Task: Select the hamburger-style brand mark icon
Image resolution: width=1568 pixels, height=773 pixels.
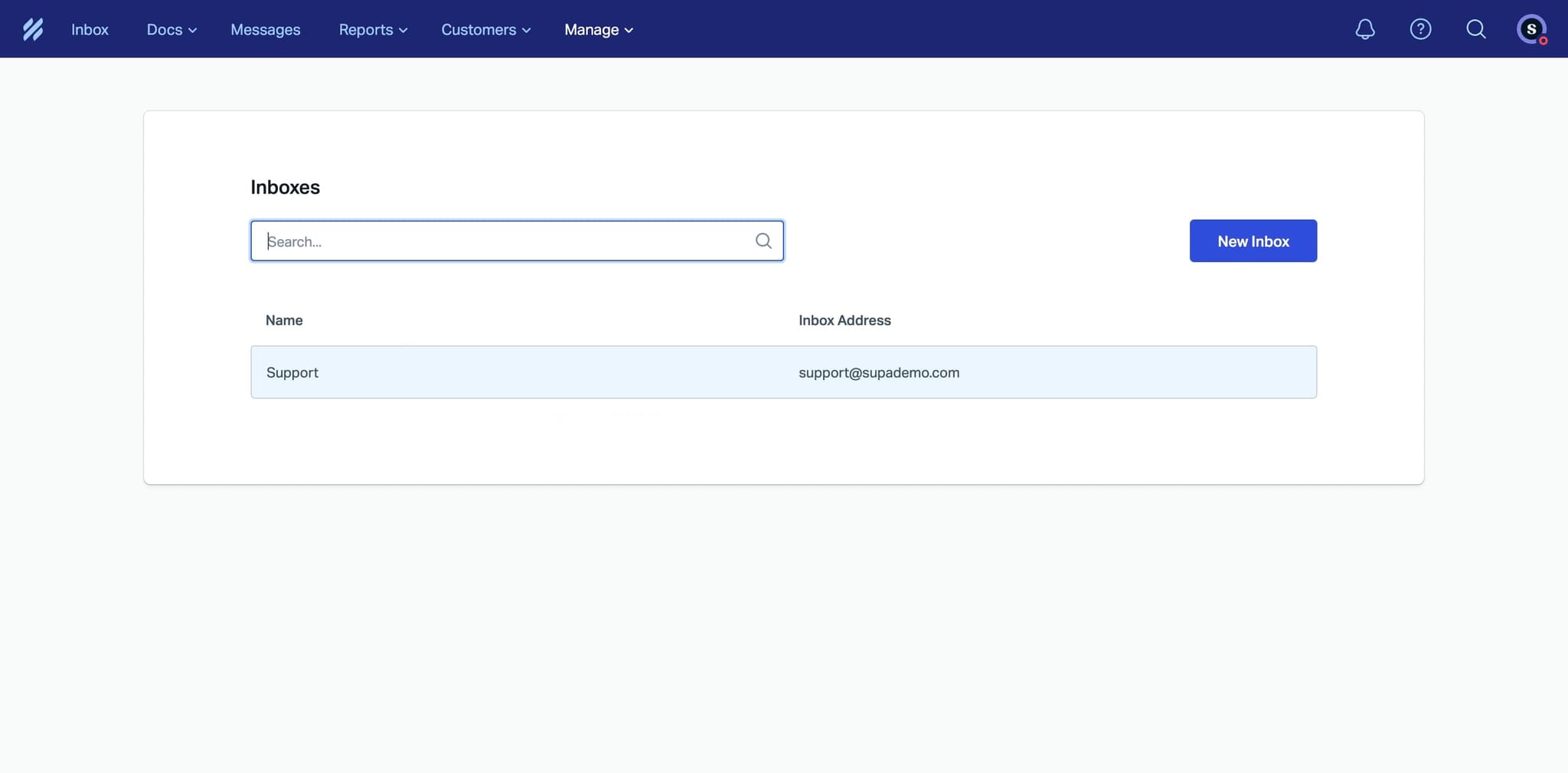Action: 34,28
